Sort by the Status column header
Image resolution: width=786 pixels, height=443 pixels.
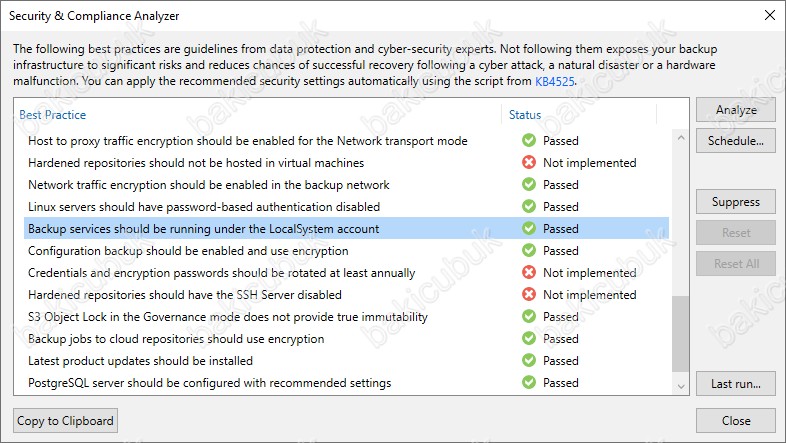(x=525, y=115)
